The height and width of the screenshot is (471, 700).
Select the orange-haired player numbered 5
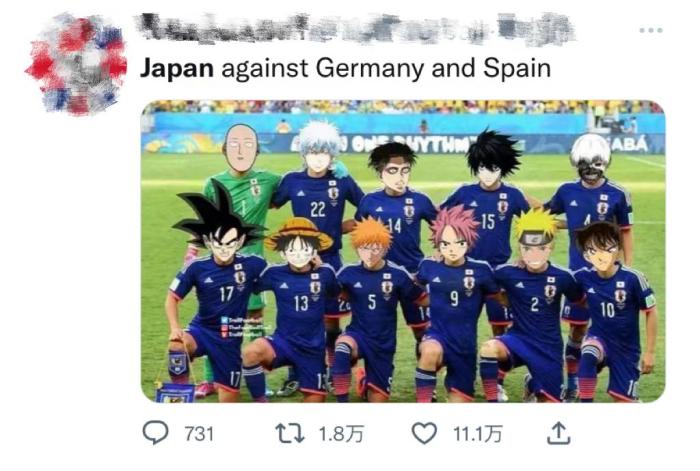(x=373, y=308)
